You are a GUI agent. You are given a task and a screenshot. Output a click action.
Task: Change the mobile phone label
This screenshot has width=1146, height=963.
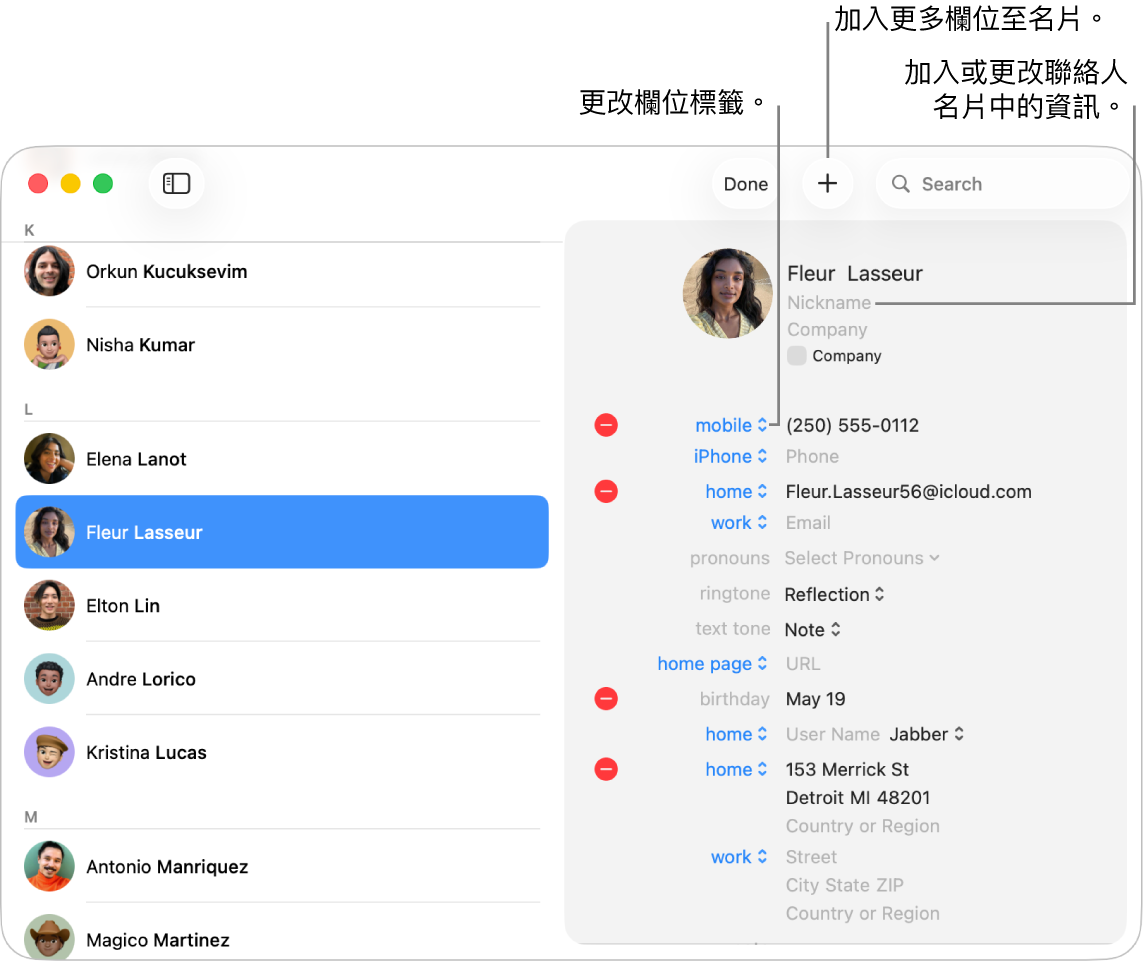click(x=731, y=425)
